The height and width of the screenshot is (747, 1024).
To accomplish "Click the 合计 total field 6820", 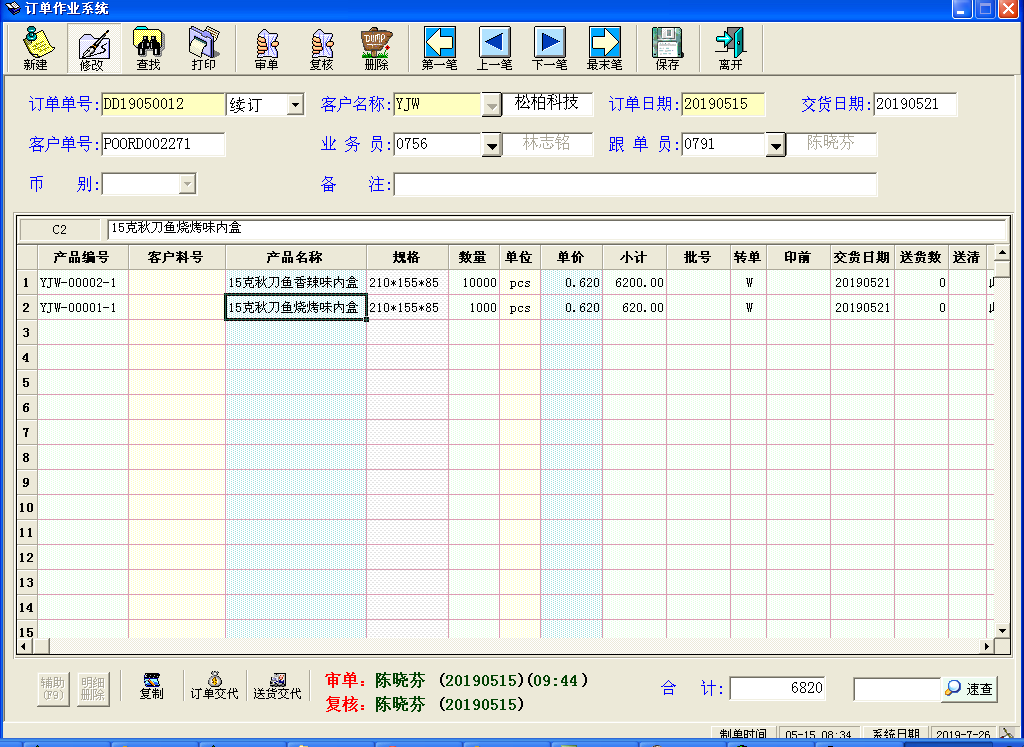I will [x=777, y=688].
